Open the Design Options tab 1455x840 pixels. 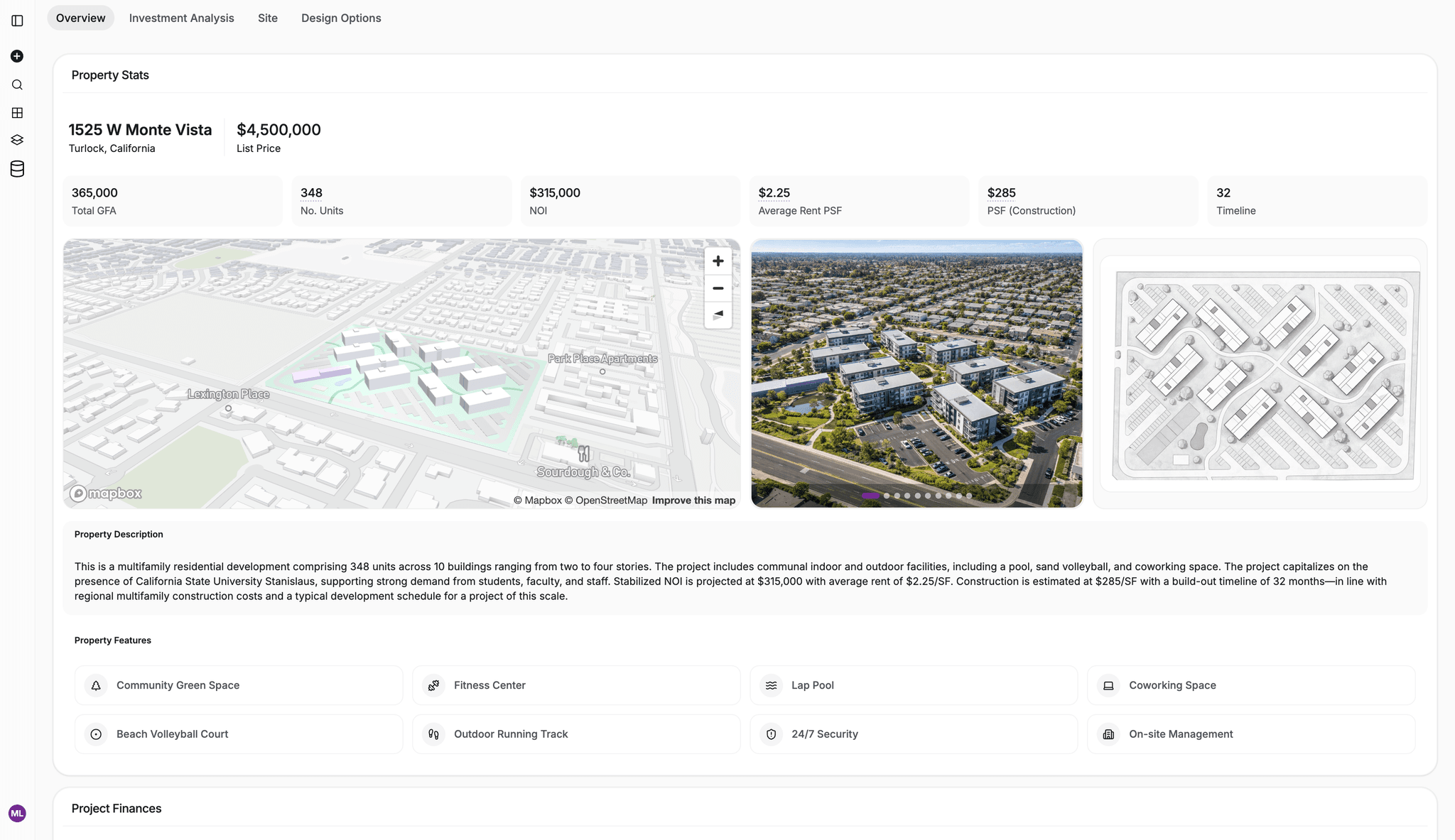(341, 18)
